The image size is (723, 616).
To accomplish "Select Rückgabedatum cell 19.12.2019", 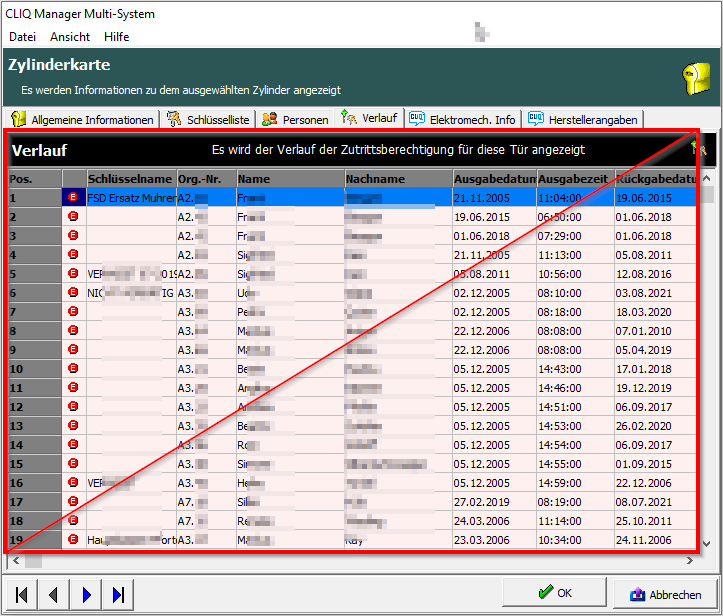I will (655, 388).
